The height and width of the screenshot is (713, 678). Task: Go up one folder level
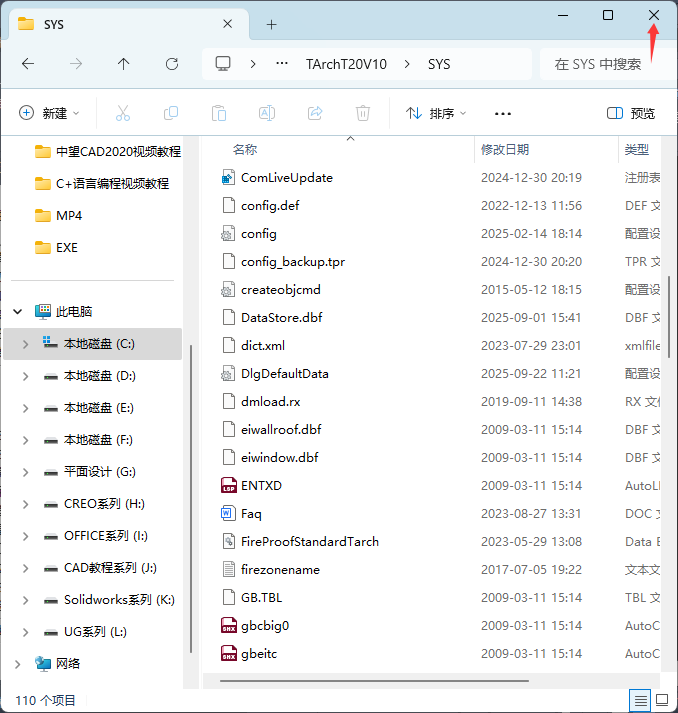(123, 64)
